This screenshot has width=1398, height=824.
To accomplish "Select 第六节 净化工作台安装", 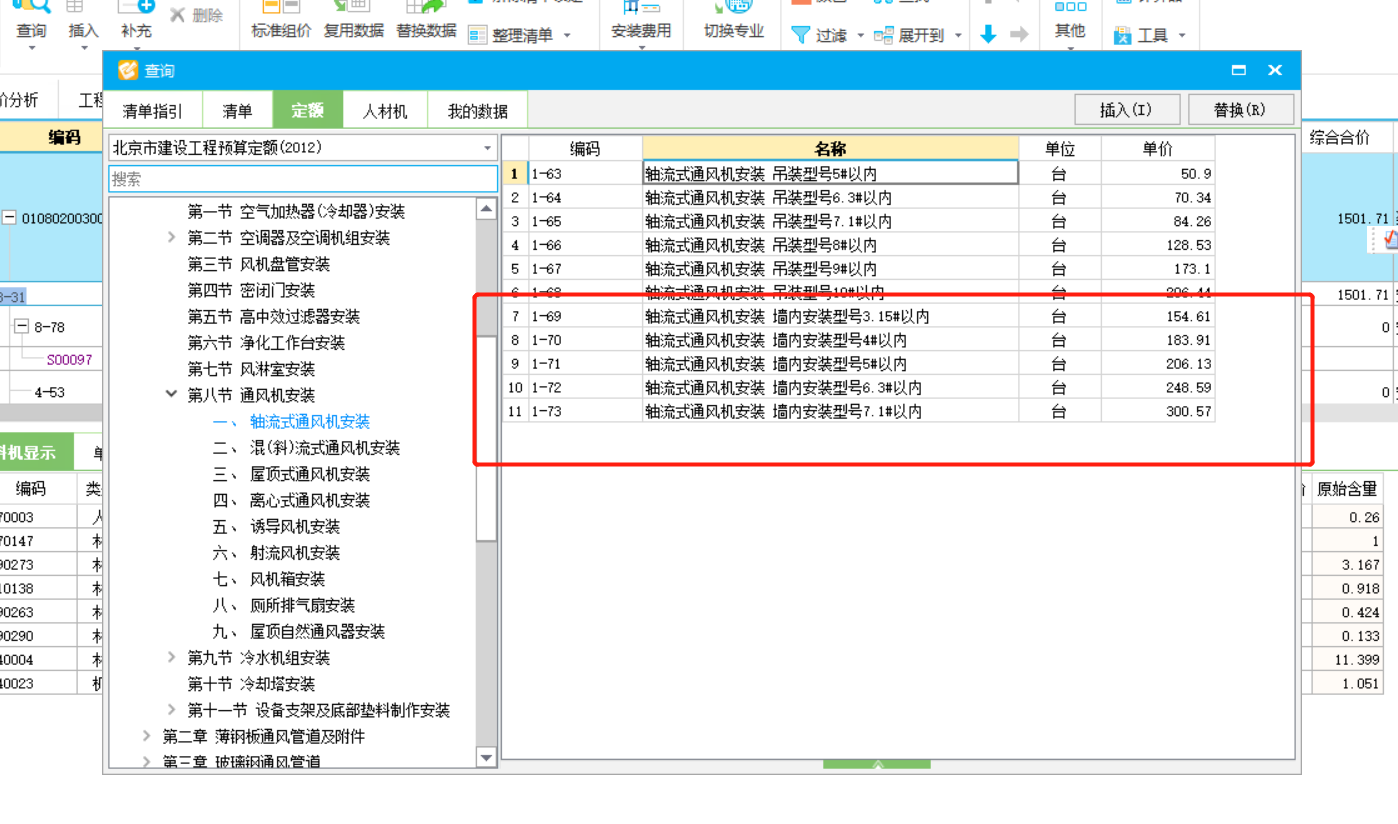I will [x=266, y=343].
